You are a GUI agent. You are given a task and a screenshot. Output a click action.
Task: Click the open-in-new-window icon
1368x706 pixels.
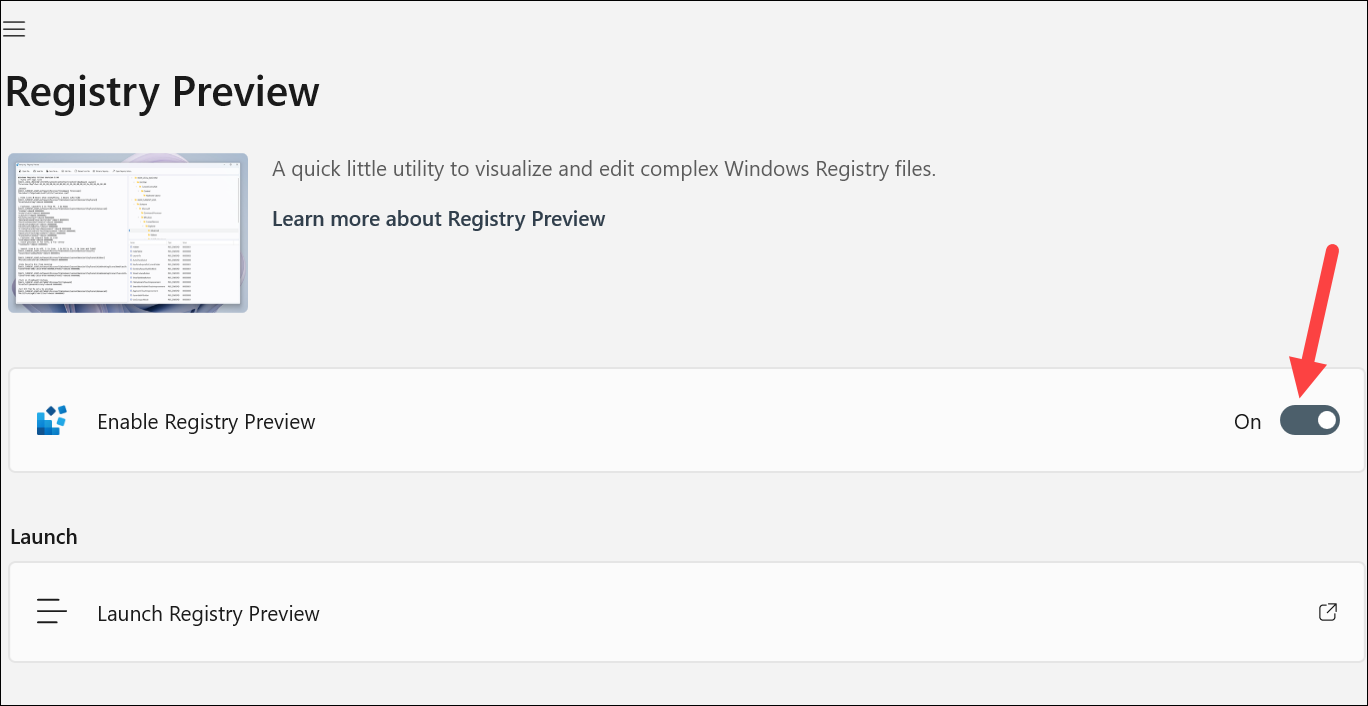1327,612
